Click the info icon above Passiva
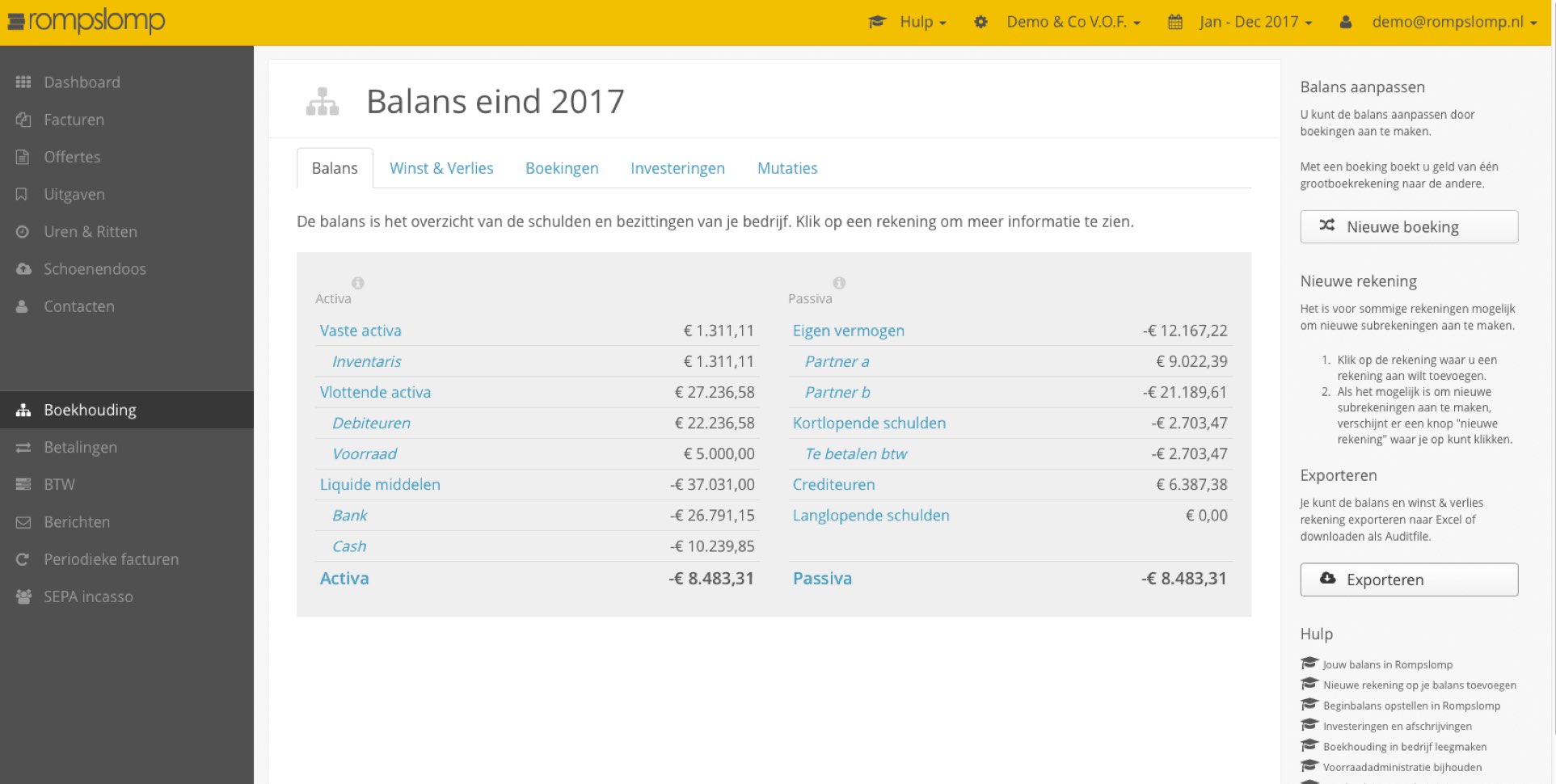The width and height of the screenshot is (1556, 784). coord(839,283)
